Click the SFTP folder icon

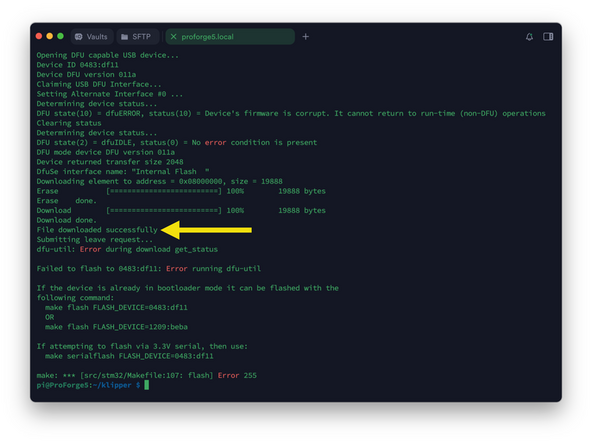124,37
